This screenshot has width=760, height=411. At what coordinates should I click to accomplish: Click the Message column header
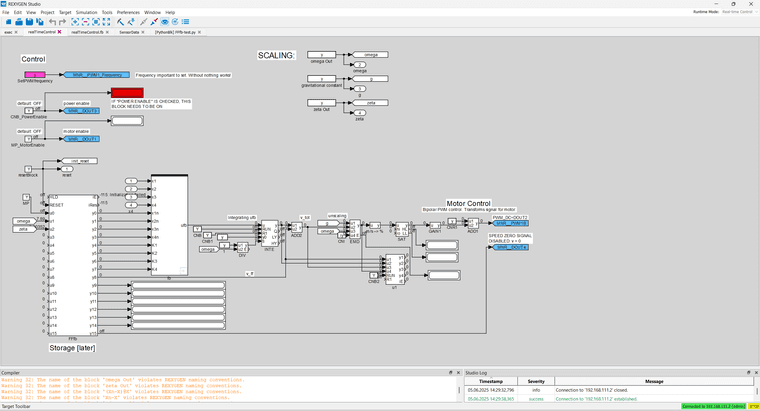(x=654, y=381)
